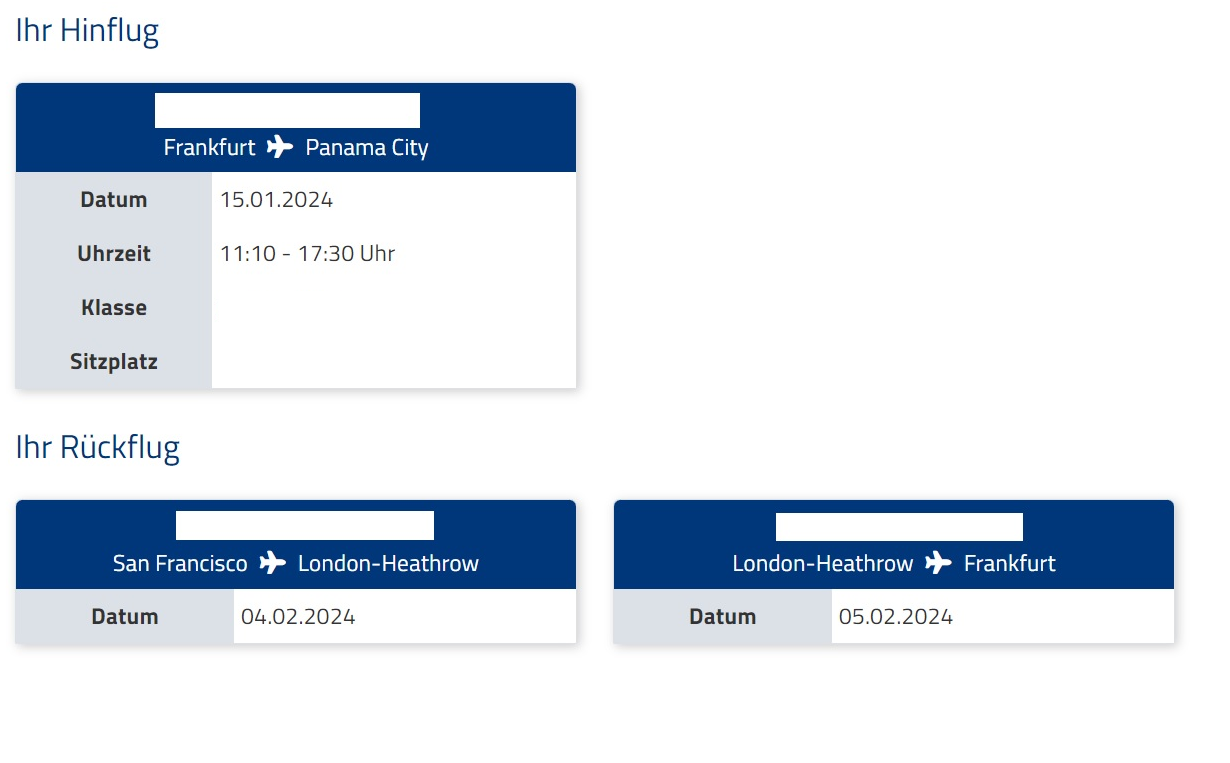Click the Klasse row label
Viewport: 1230px width, 763px height.
pos(114,308)
